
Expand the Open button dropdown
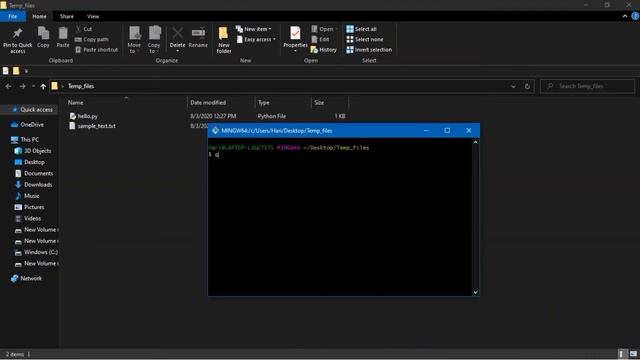[x=336, y=29]
